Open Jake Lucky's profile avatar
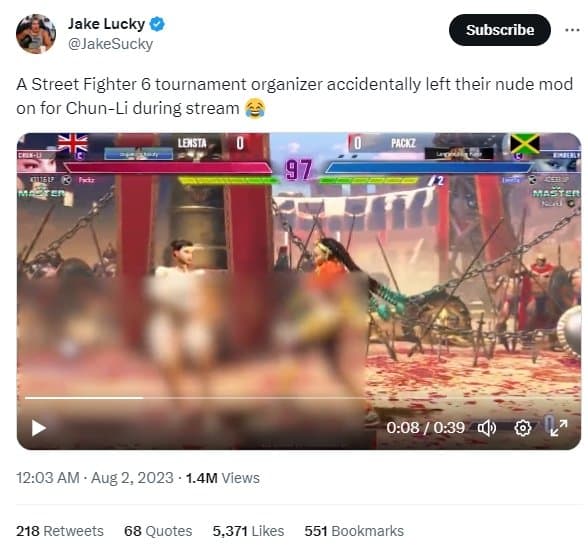 click(36, 34)
